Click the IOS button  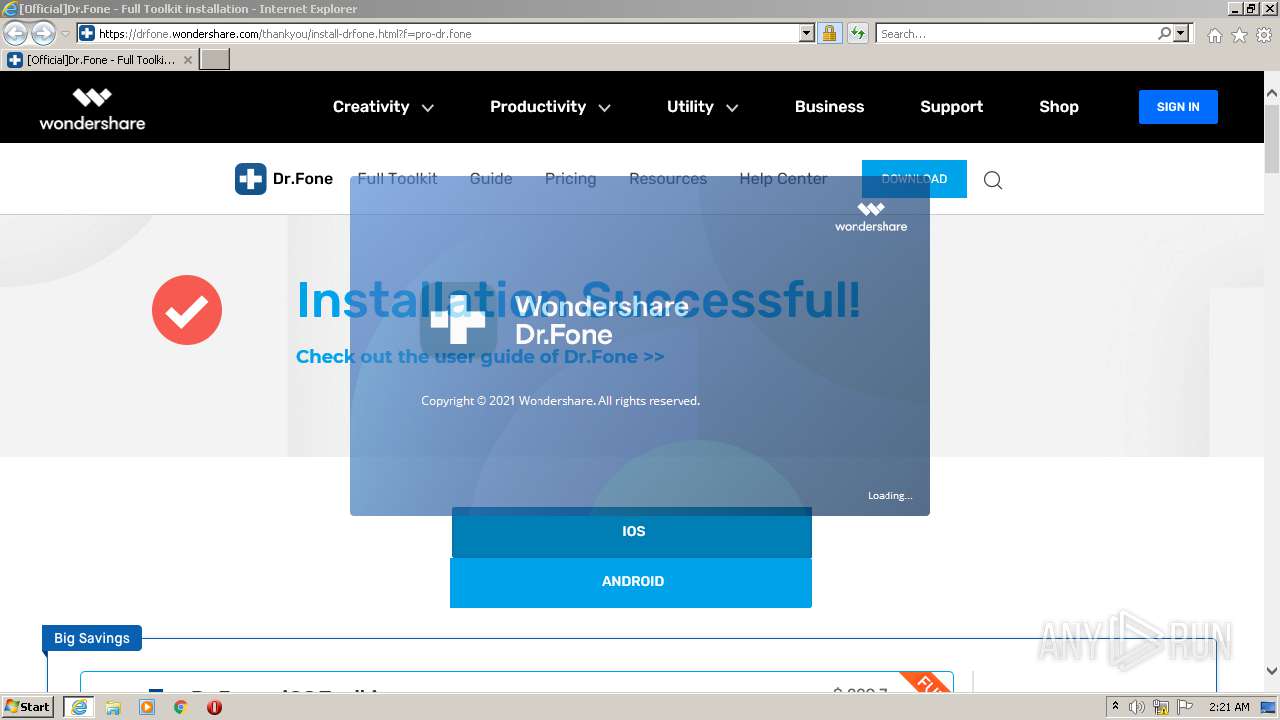coord(632,532)
